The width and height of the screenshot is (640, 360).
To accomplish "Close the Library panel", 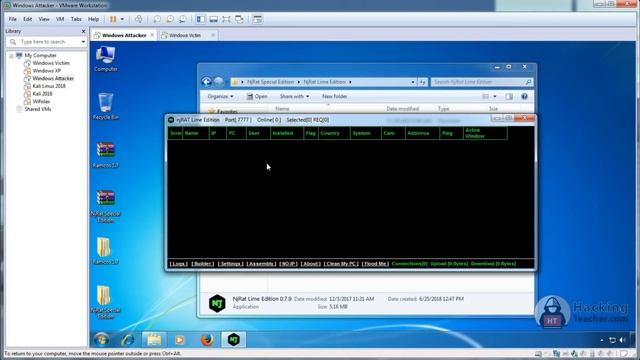I will point(84,31).
